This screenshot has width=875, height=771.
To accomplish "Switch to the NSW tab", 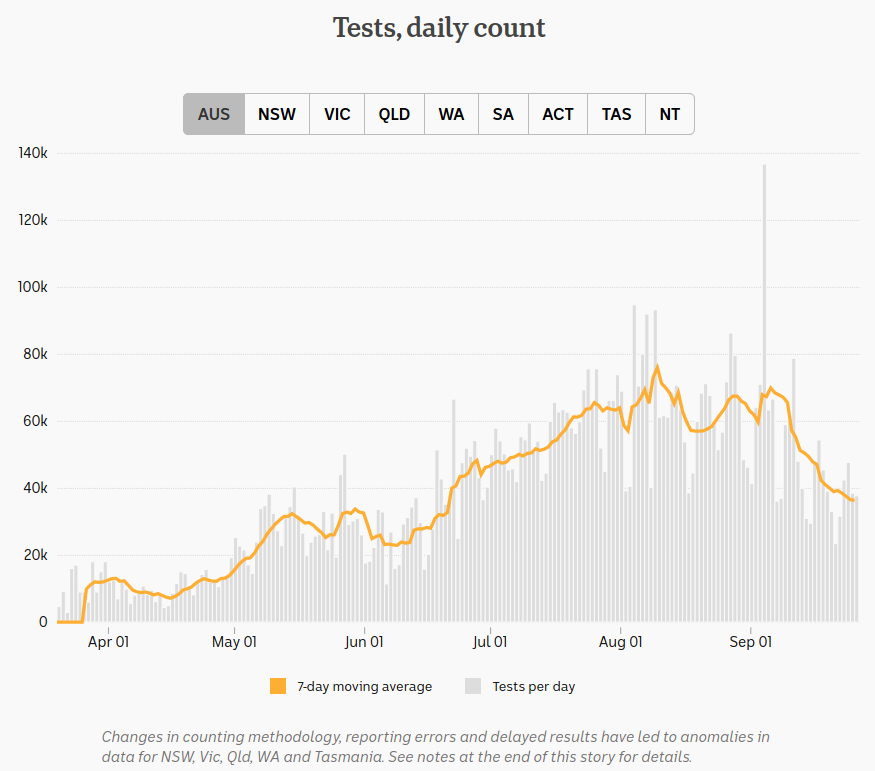I will (x=277, y=114).
